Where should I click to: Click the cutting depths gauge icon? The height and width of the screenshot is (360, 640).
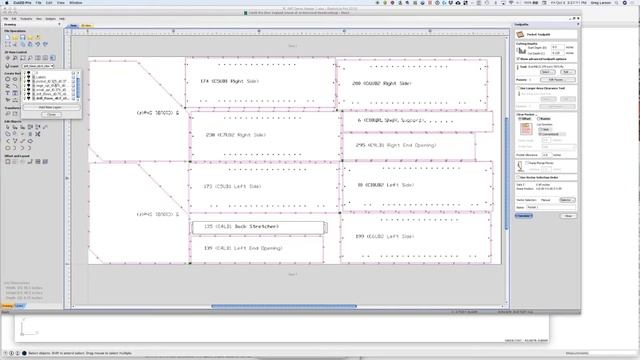click(x=521, y=50)
